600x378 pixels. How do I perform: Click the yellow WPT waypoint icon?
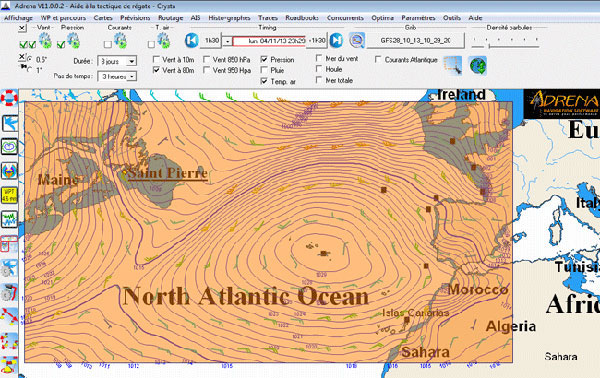[x=10, y=195]
